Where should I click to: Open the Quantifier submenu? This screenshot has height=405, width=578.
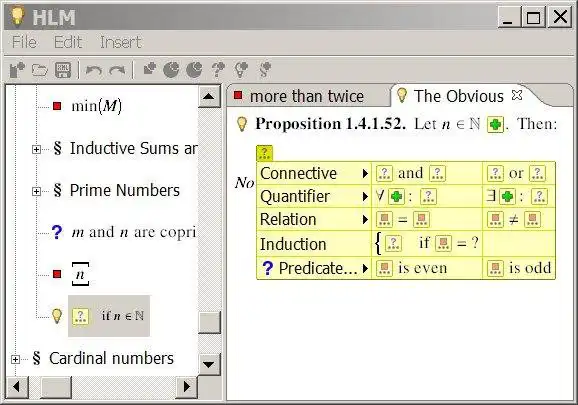click(x=314, y=196)
